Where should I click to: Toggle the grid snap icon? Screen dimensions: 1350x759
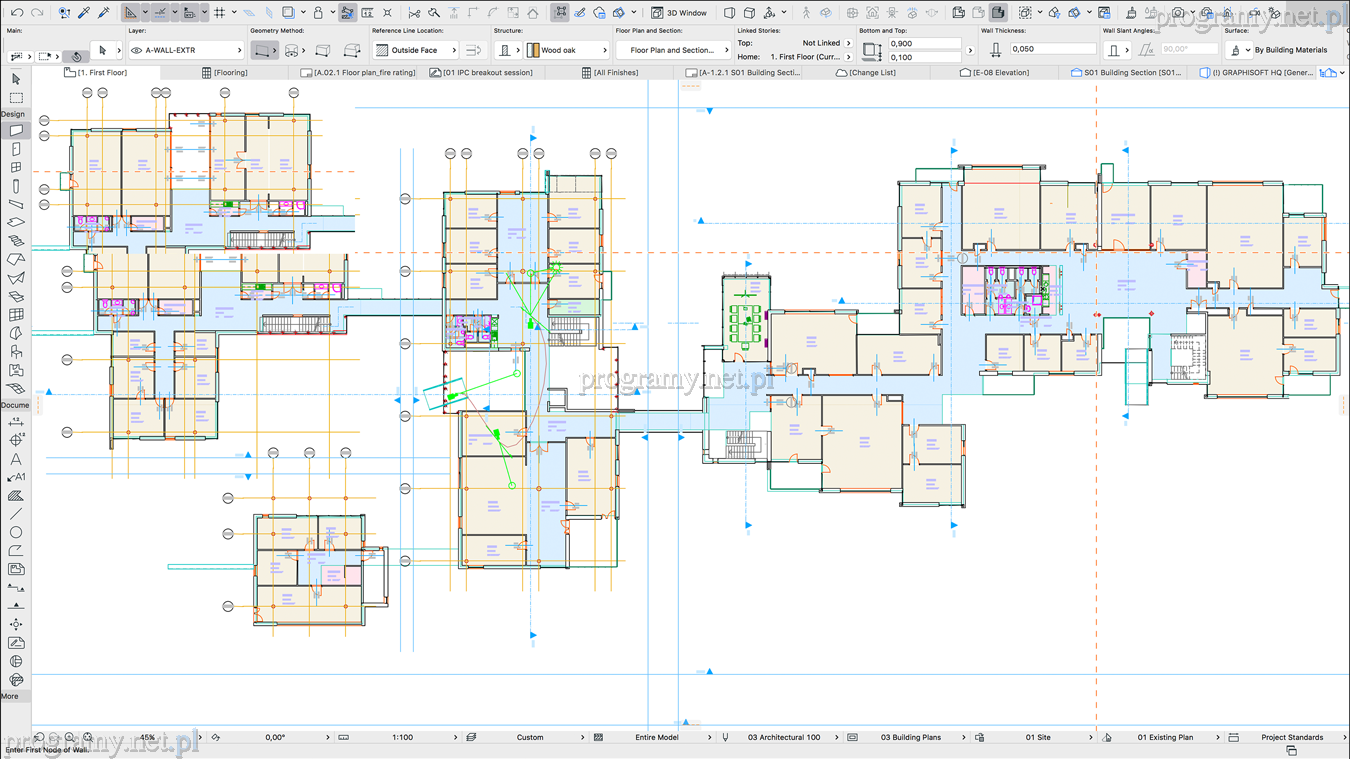pos(220,13)
